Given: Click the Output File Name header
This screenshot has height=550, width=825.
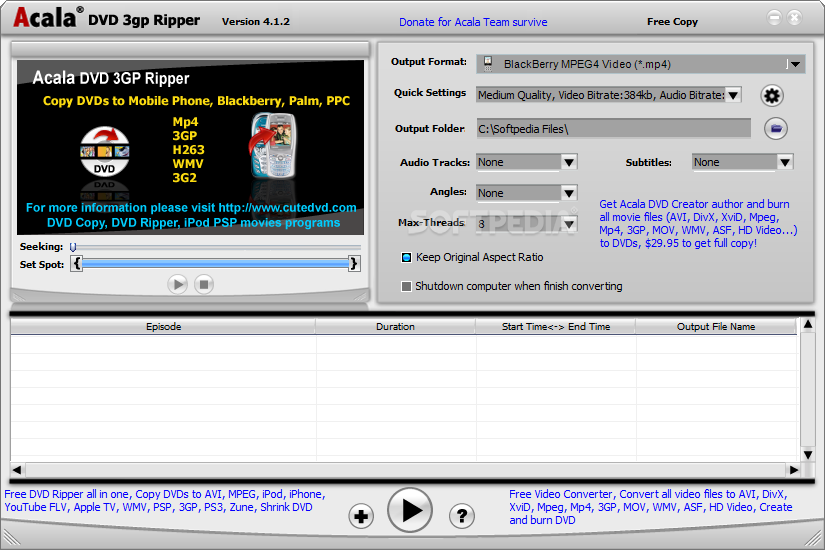Looking at the screenshot, I should click(x=716, y=327).
